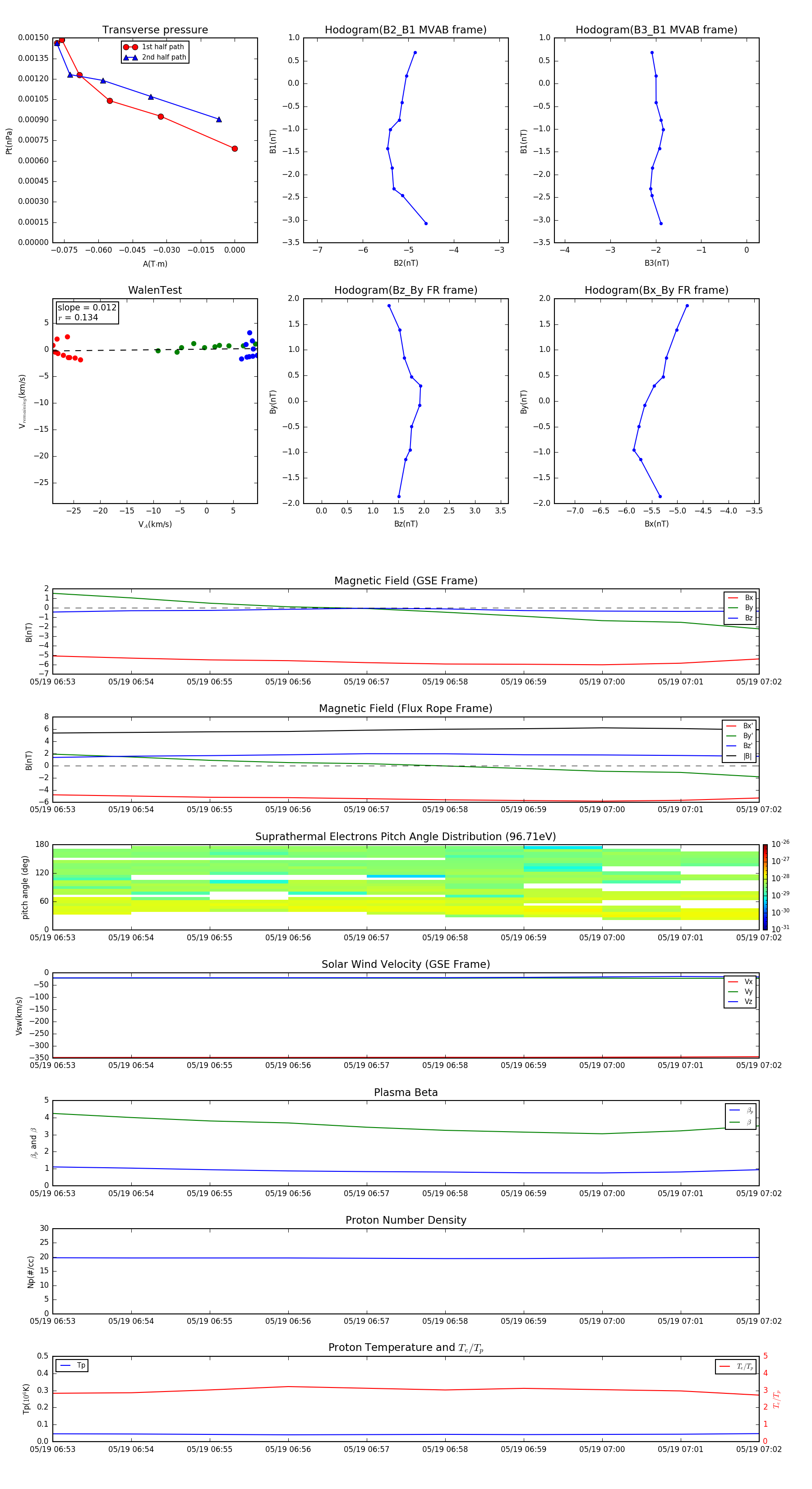Click the last red point in Transverse pressure plot
812x1489 pixels.
click(235, 148)
